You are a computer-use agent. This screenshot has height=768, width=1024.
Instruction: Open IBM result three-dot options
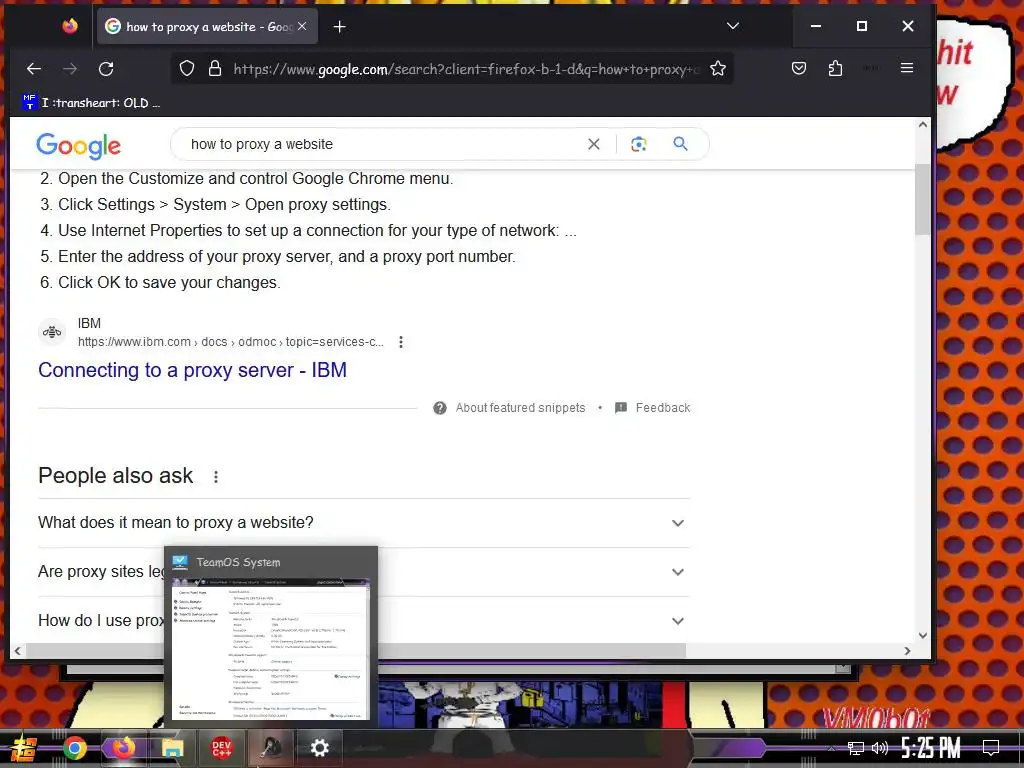(401, 342)
